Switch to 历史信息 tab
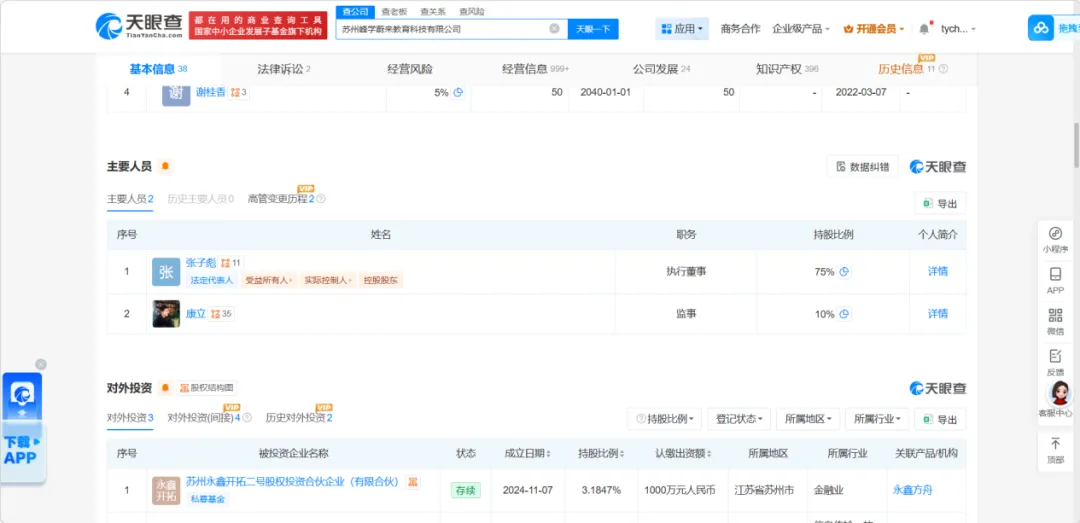This screenshot has width=1080, height=523. click(x=906, y=69)
